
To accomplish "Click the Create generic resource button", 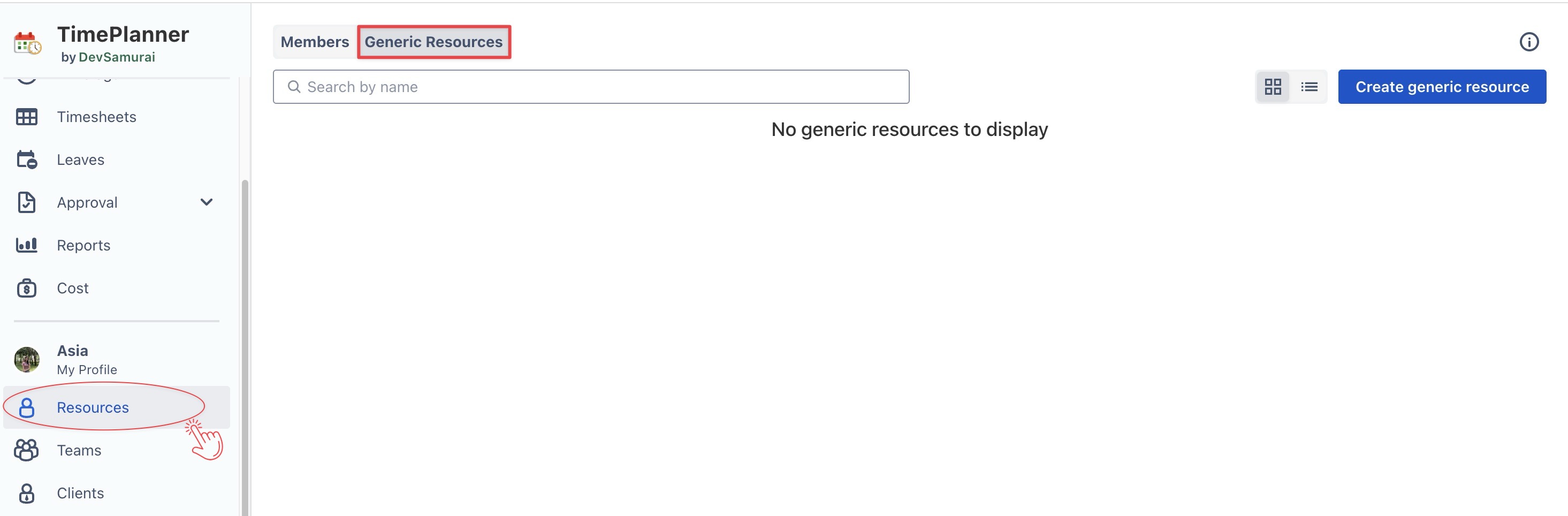I will pyautogui.click(x=1441, y=87).
